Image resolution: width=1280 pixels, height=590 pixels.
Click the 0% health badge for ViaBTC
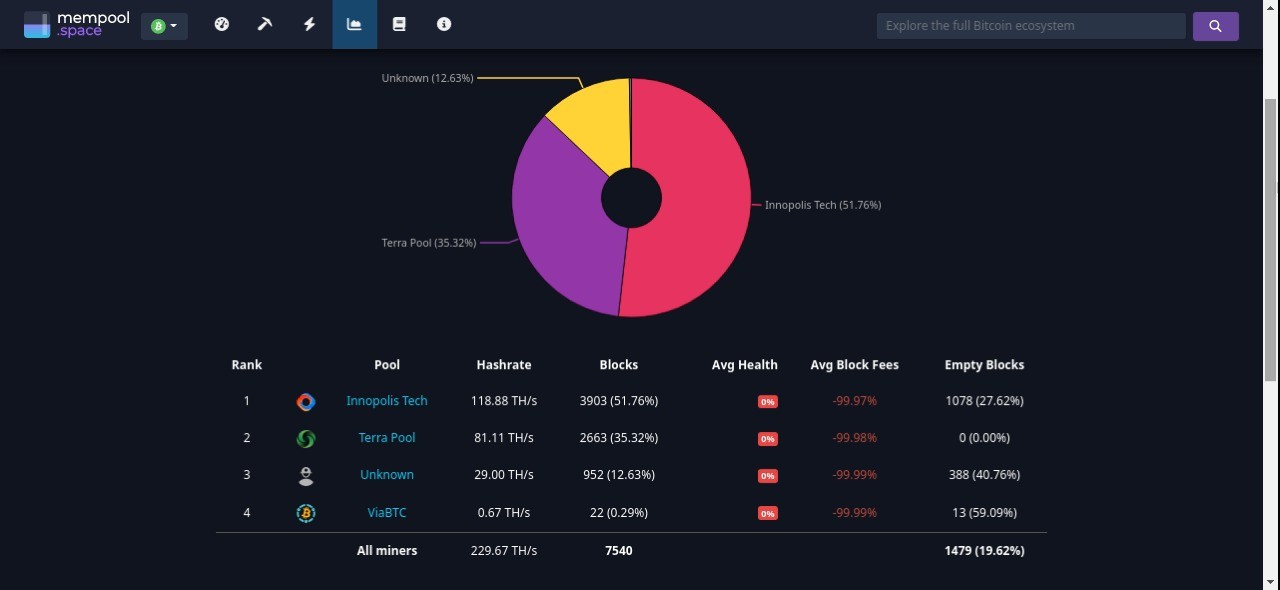[768, 514]
